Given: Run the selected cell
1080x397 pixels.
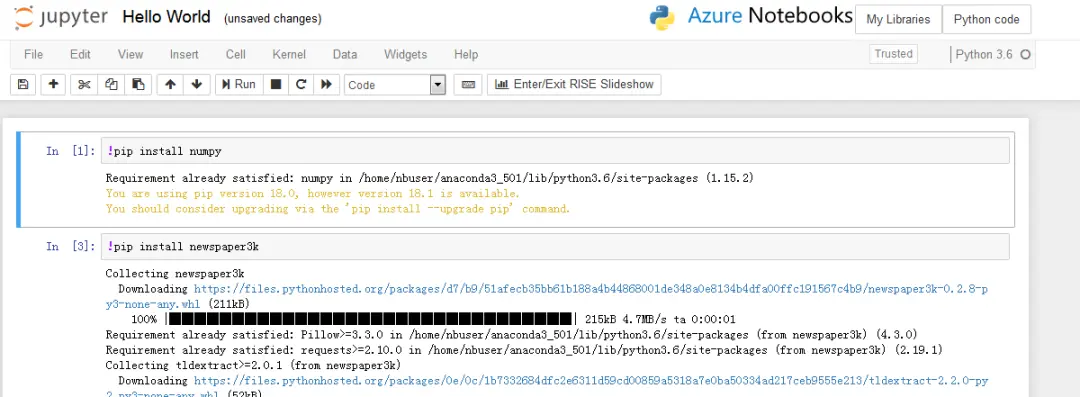Looking at the screenshot, I should coord(238,85).
